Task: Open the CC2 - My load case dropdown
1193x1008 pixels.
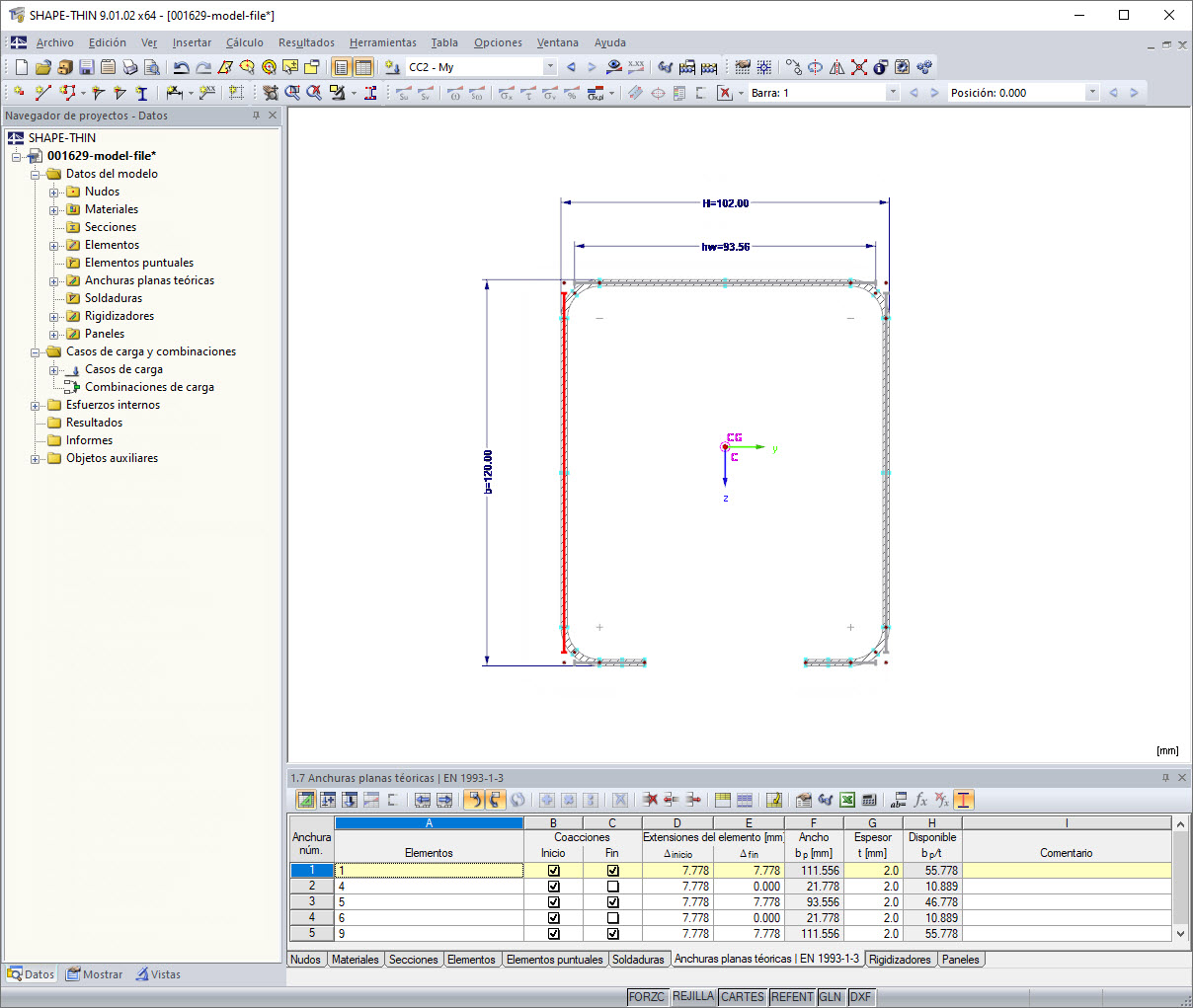Action: click(x=550, y=67)
